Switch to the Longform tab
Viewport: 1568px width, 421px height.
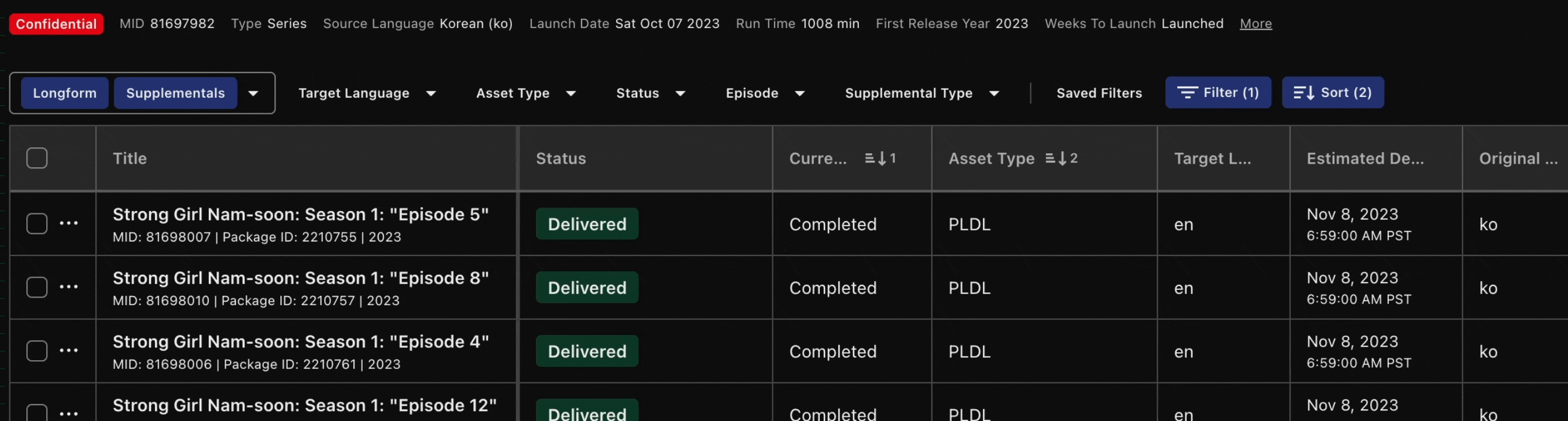coord(64,93)
